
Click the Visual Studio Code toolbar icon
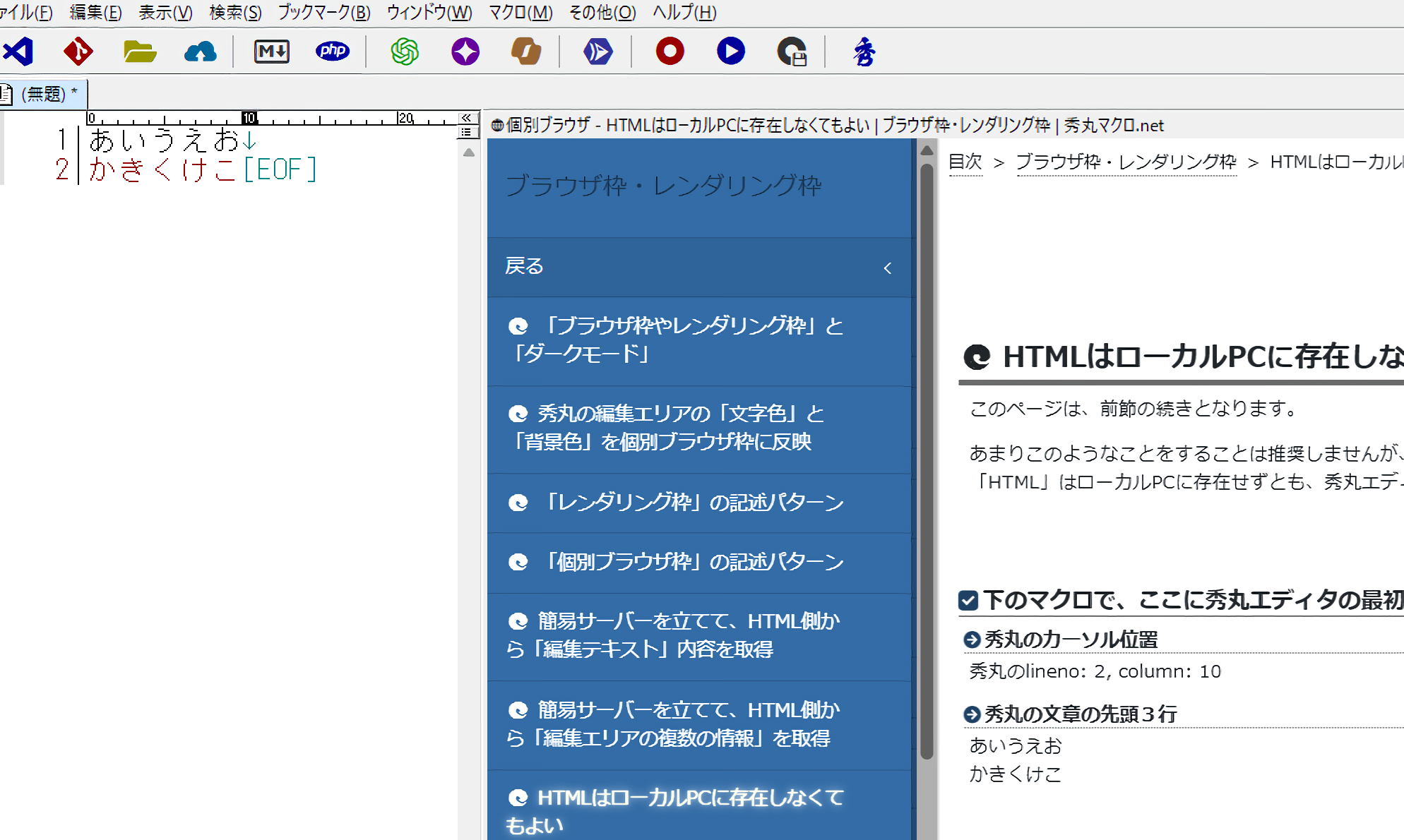point(18,52)
